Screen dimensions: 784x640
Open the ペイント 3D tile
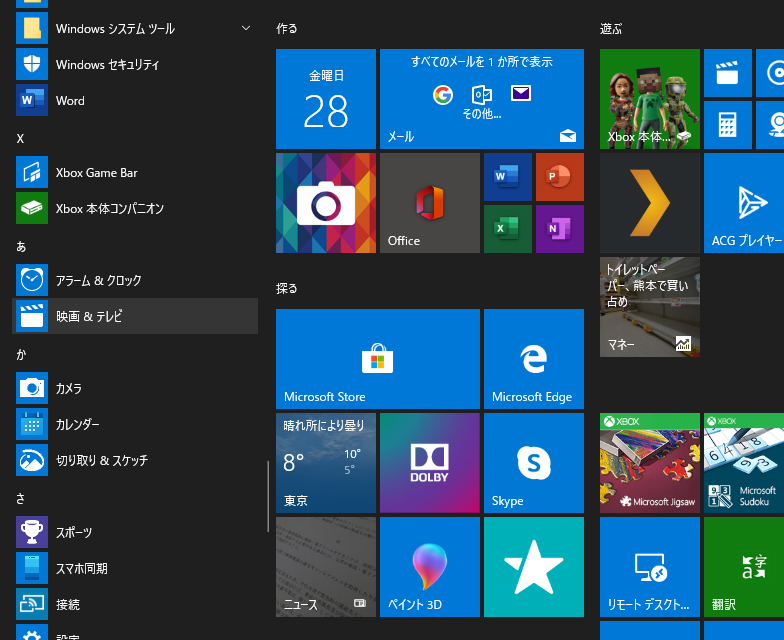pyautogui.click(x=430, y=567)
